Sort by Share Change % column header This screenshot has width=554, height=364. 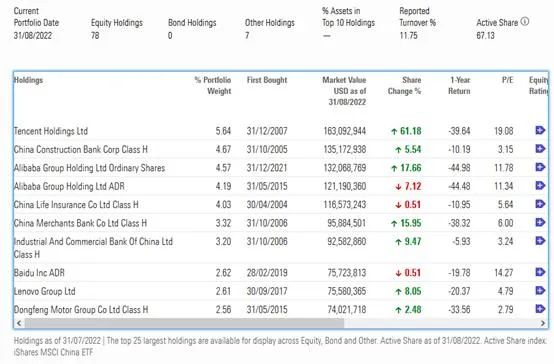click(405, 86)
